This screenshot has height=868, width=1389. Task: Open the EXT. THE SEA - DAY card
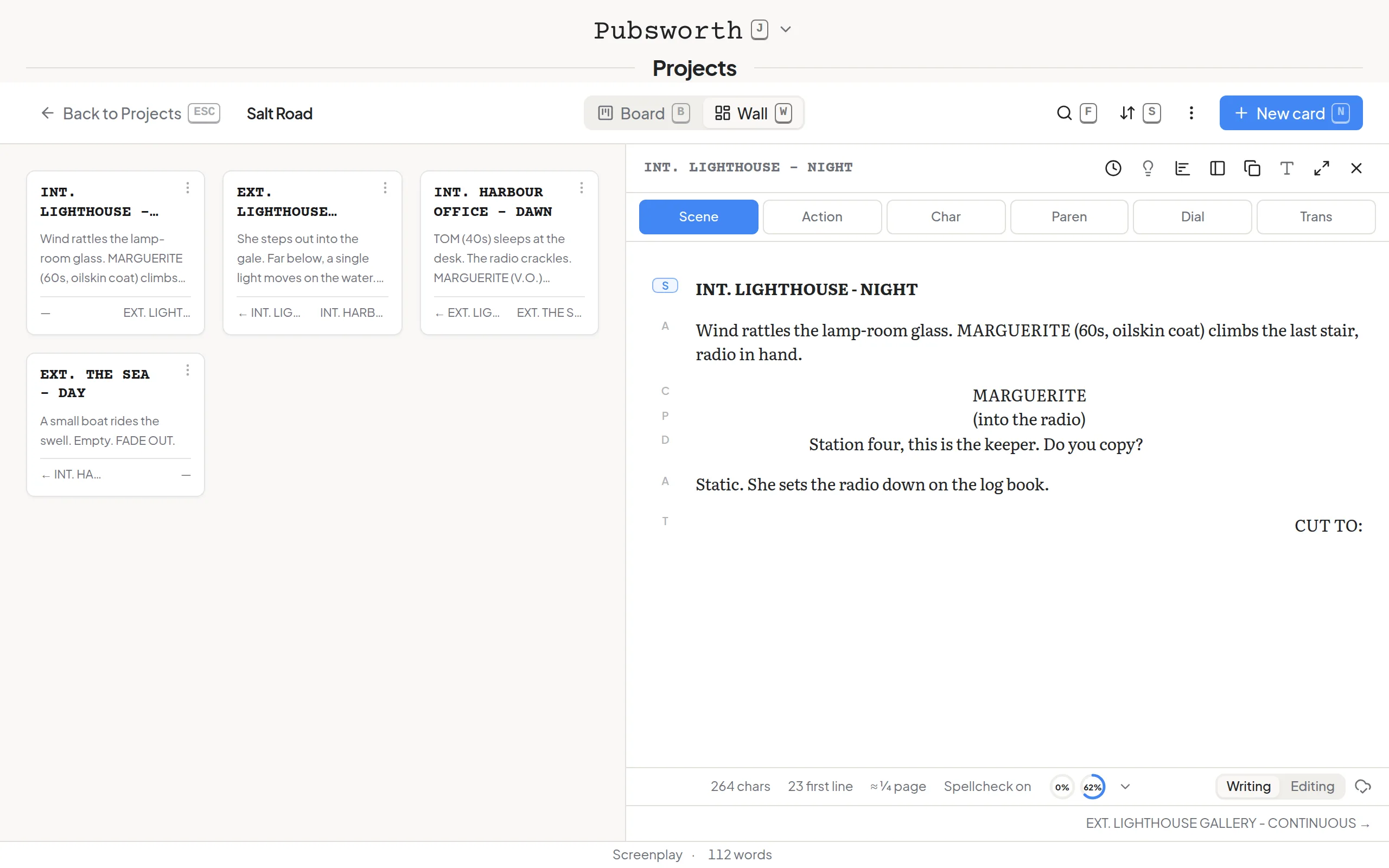[116, 424]
